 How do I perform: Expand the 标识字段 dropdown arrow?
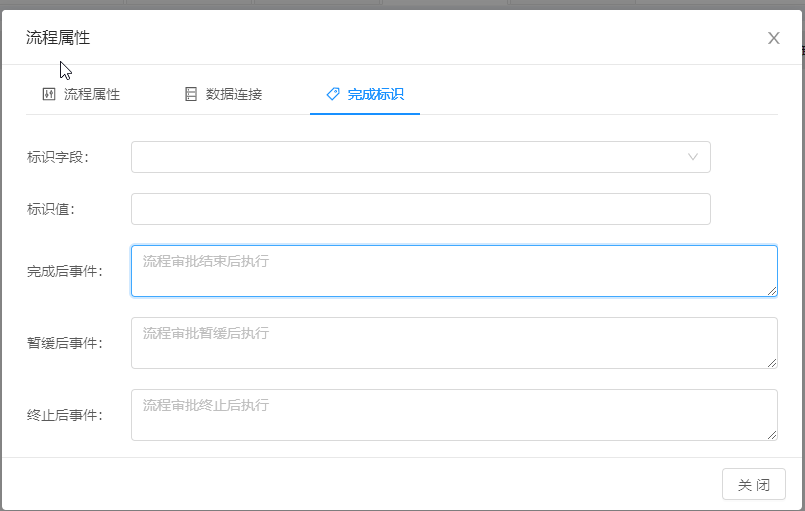click(x=693, y=157)
